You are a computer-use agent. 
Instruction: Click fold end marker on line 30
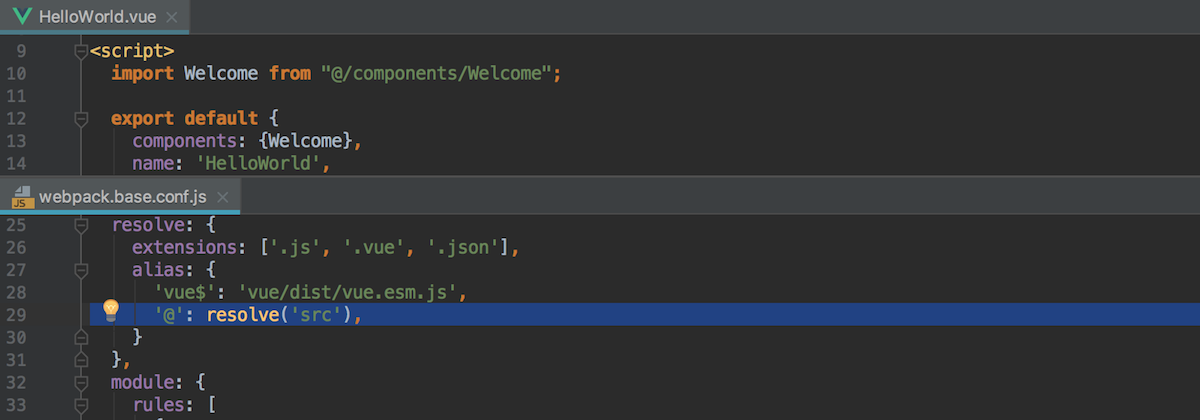[x=81, y=337]
